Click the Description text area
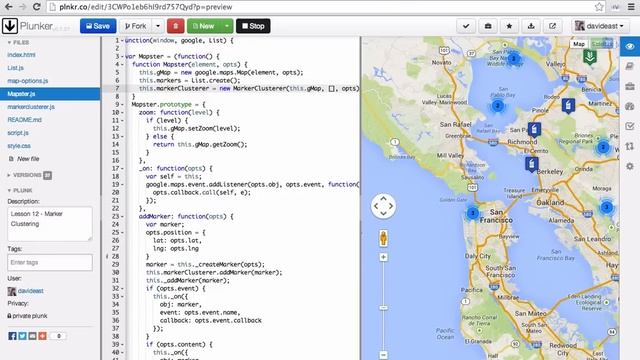Viewport: 640px width, 360px height. tap(50, 224)
